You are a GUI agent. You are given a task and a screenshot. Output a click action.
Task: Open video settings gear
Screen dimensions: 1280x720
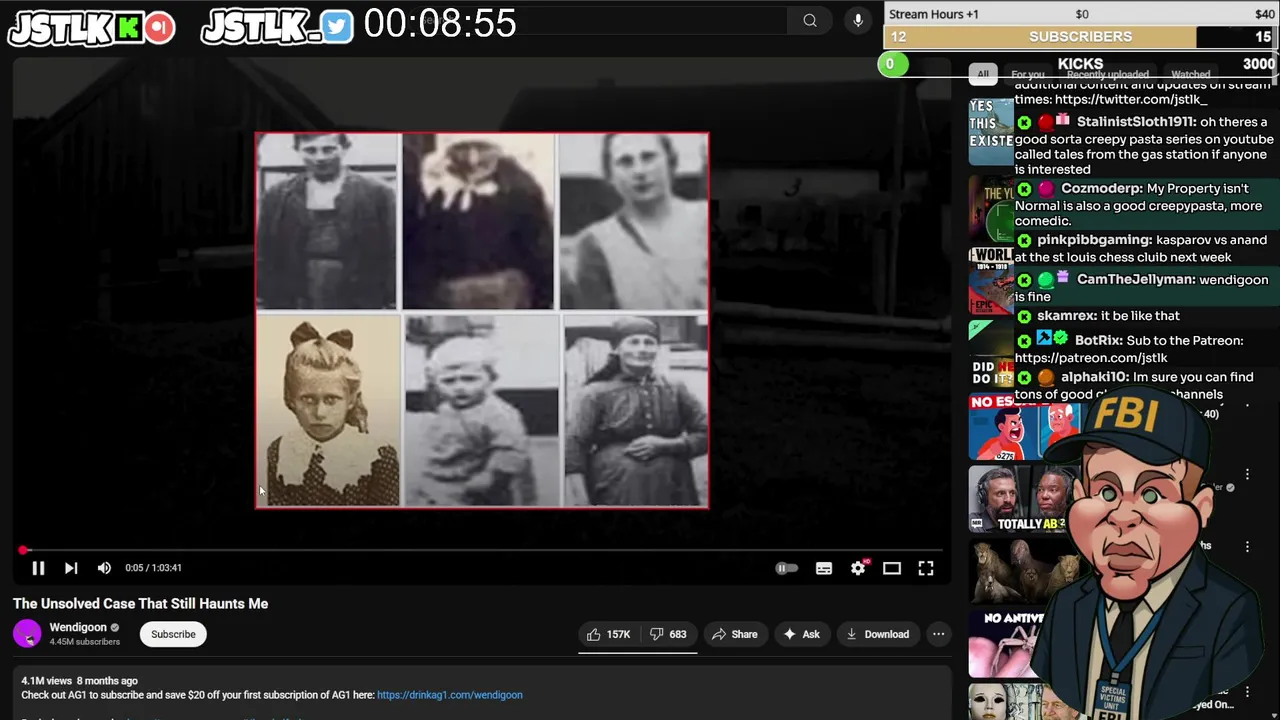pyautogui.click(x=858, y=568)
